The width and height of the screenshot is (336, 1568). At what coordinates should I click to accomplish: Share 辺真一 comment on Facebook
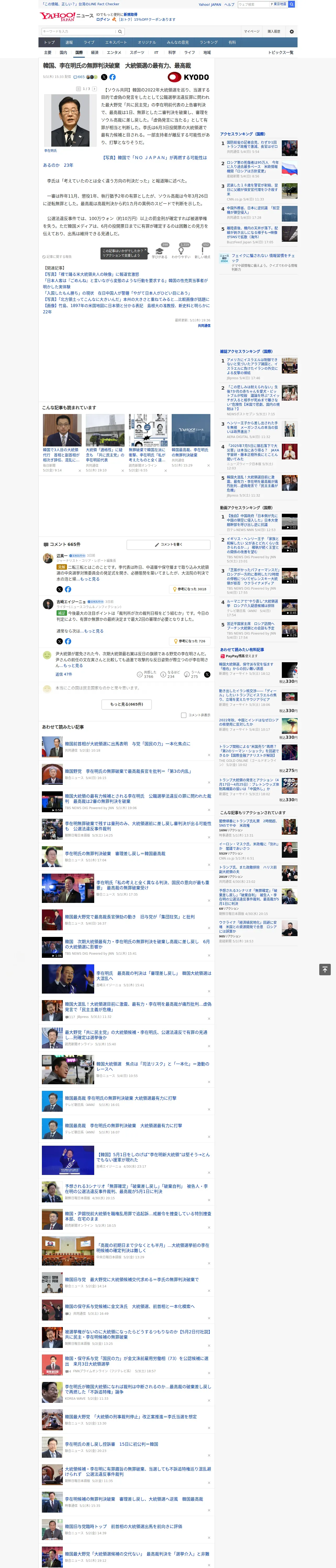[68, 589]
